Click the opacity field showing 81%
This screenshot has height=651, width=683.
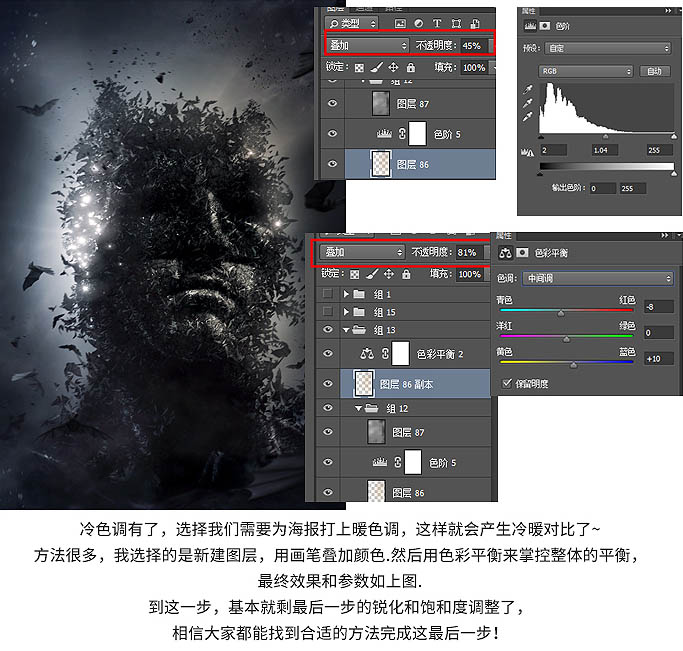469,253
